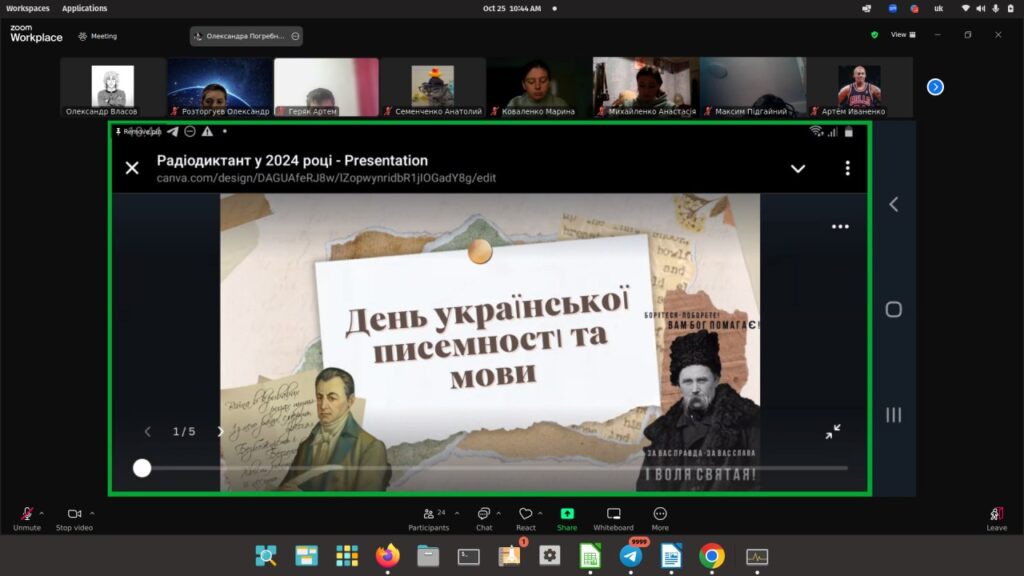Select Олександр Власов video thumbnail

(112, 87)
